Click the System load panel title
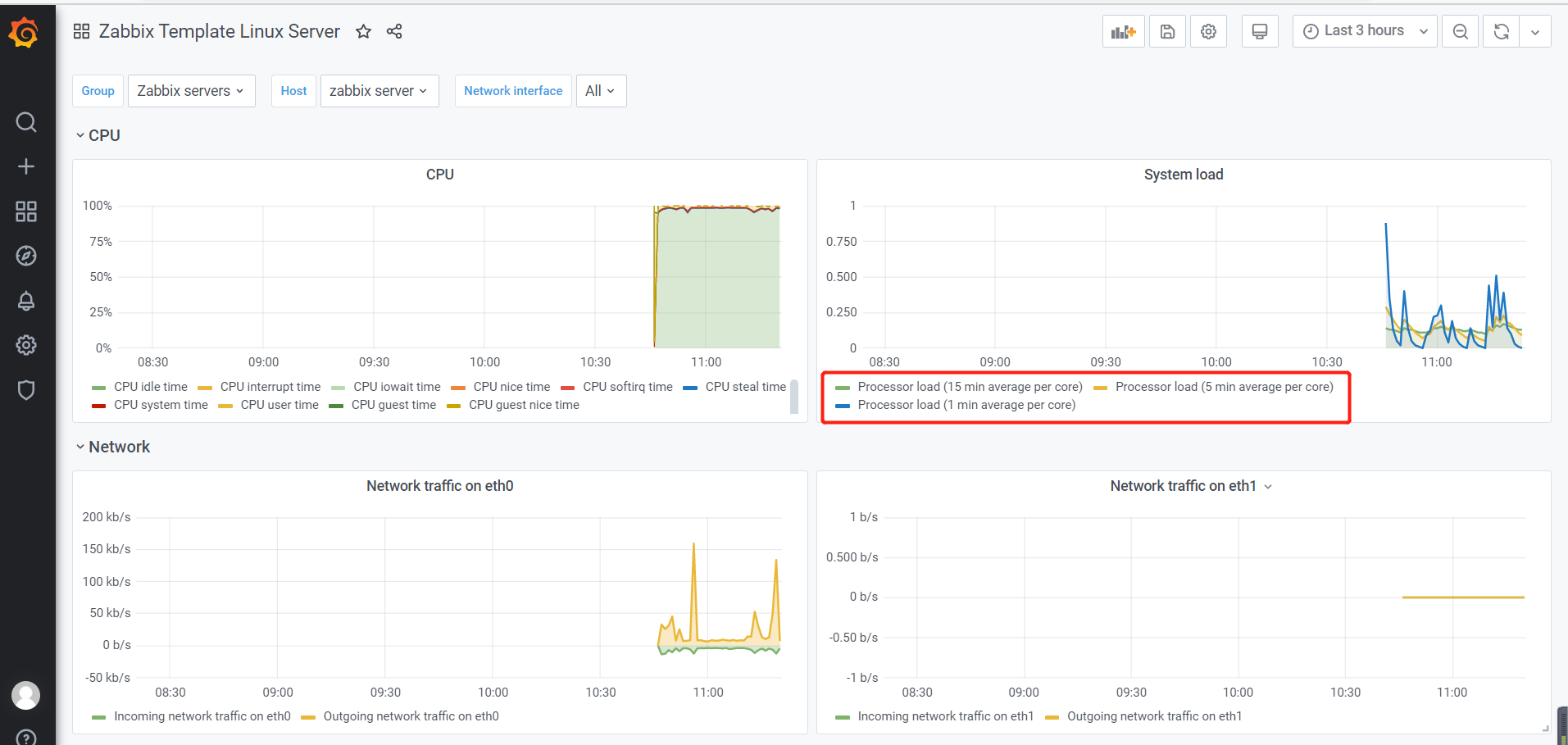This screenshot has width=1568, height=745. click(1184, 175)
